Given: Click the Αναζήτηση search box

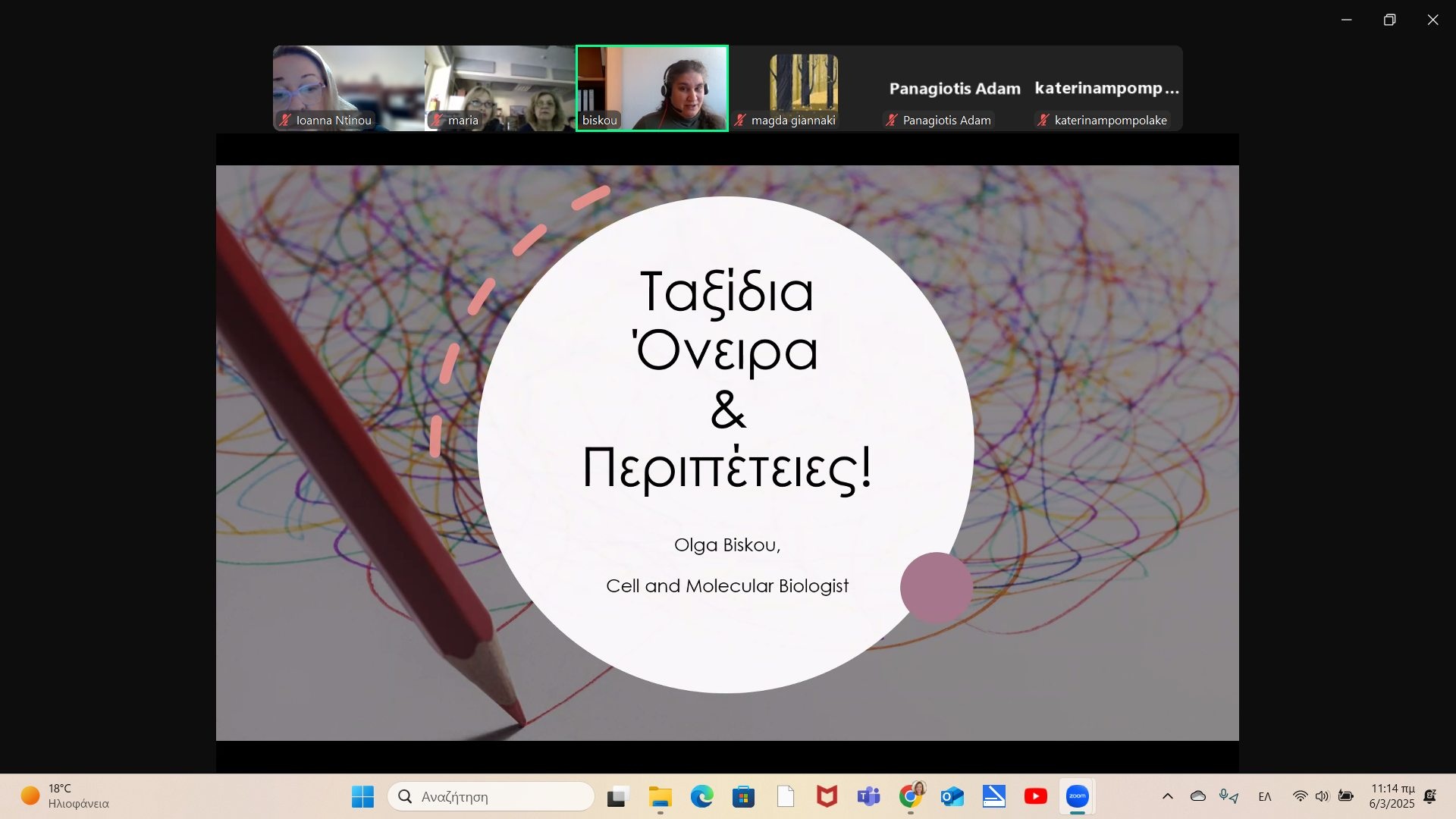Looking at the screenshot, I should 491,796.
